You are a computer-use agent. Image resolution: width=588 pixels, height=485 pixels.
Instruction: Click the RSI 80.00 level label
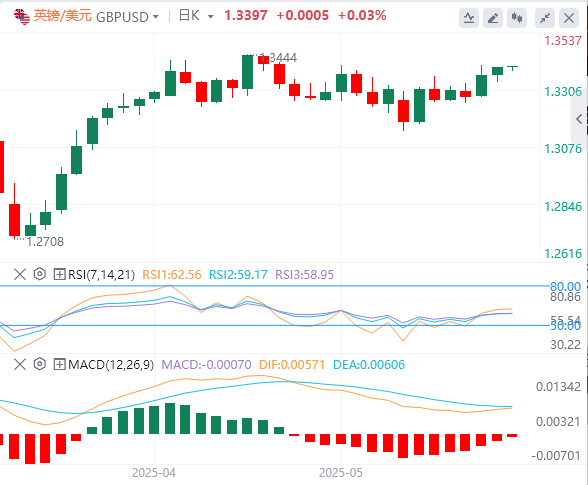[x=565, y=287]
